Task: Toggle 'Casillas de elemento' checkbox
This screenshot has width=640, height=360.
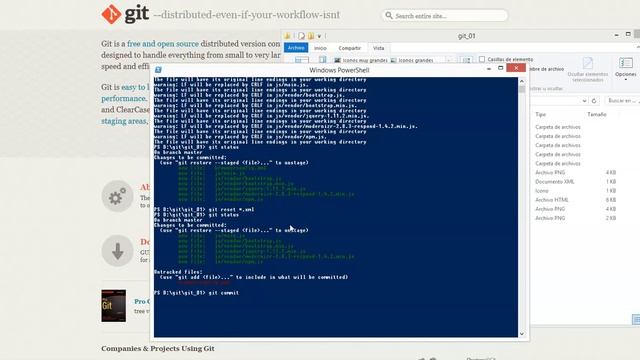Action: [x=482, y=59]
